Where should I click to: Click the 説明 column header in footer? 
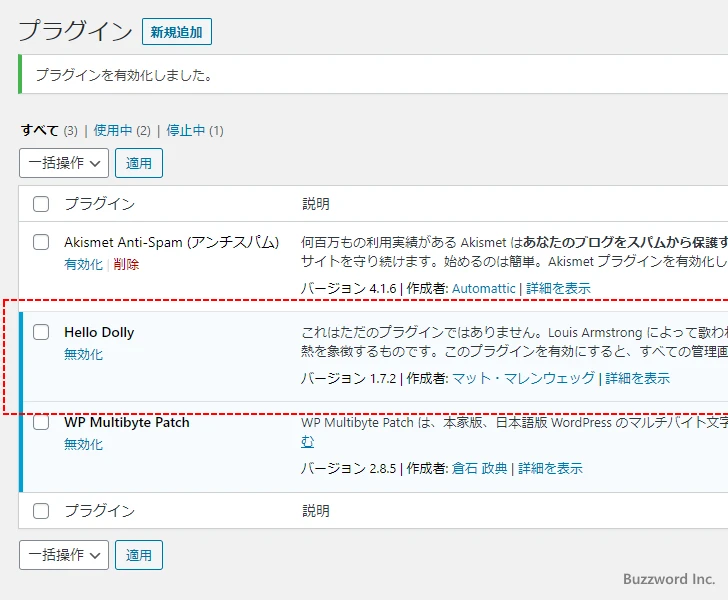pos(316,511)
